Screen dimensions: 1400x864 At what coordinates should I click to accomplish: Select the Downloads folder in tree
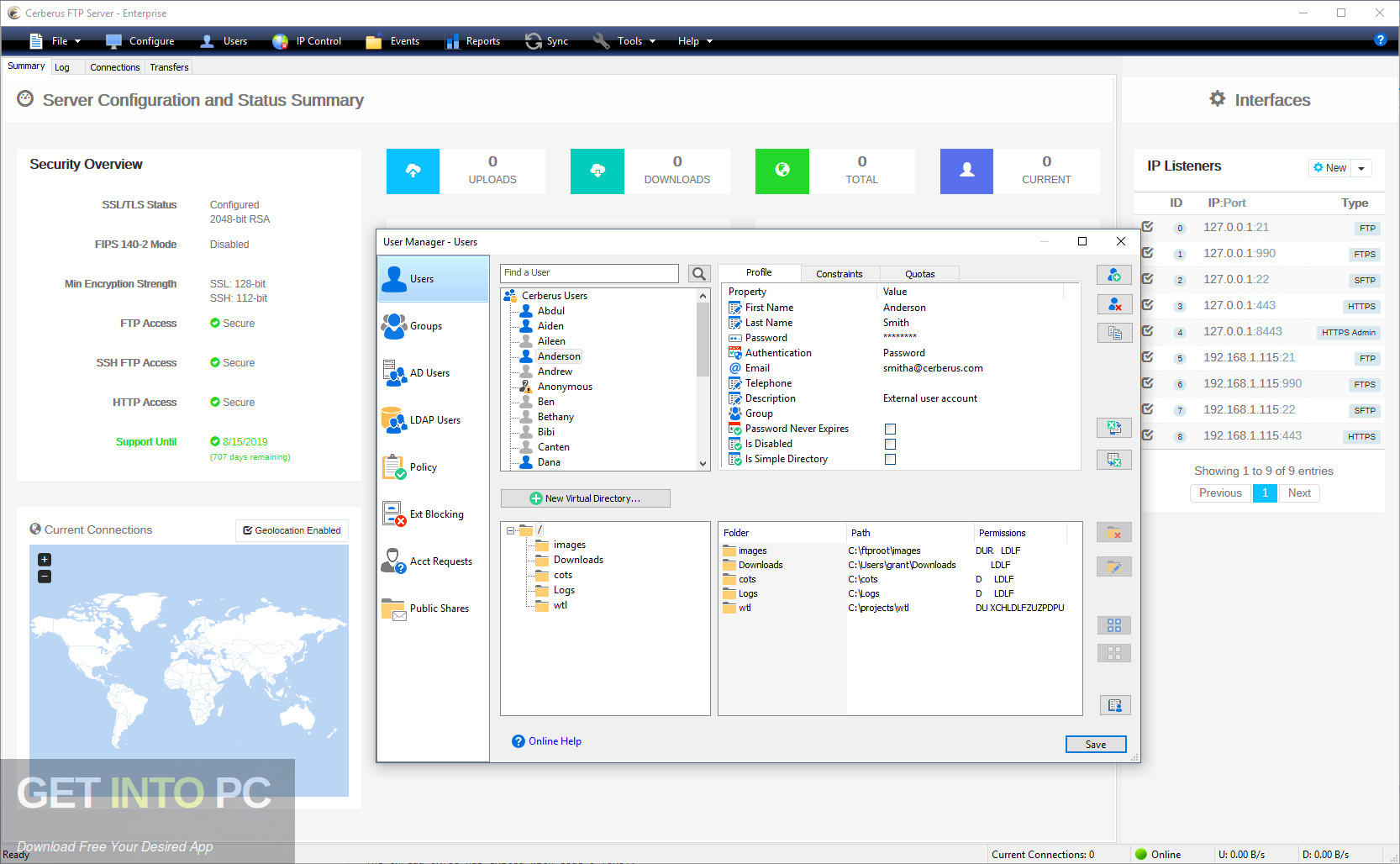pyautogui.click(x=578, y=560)
